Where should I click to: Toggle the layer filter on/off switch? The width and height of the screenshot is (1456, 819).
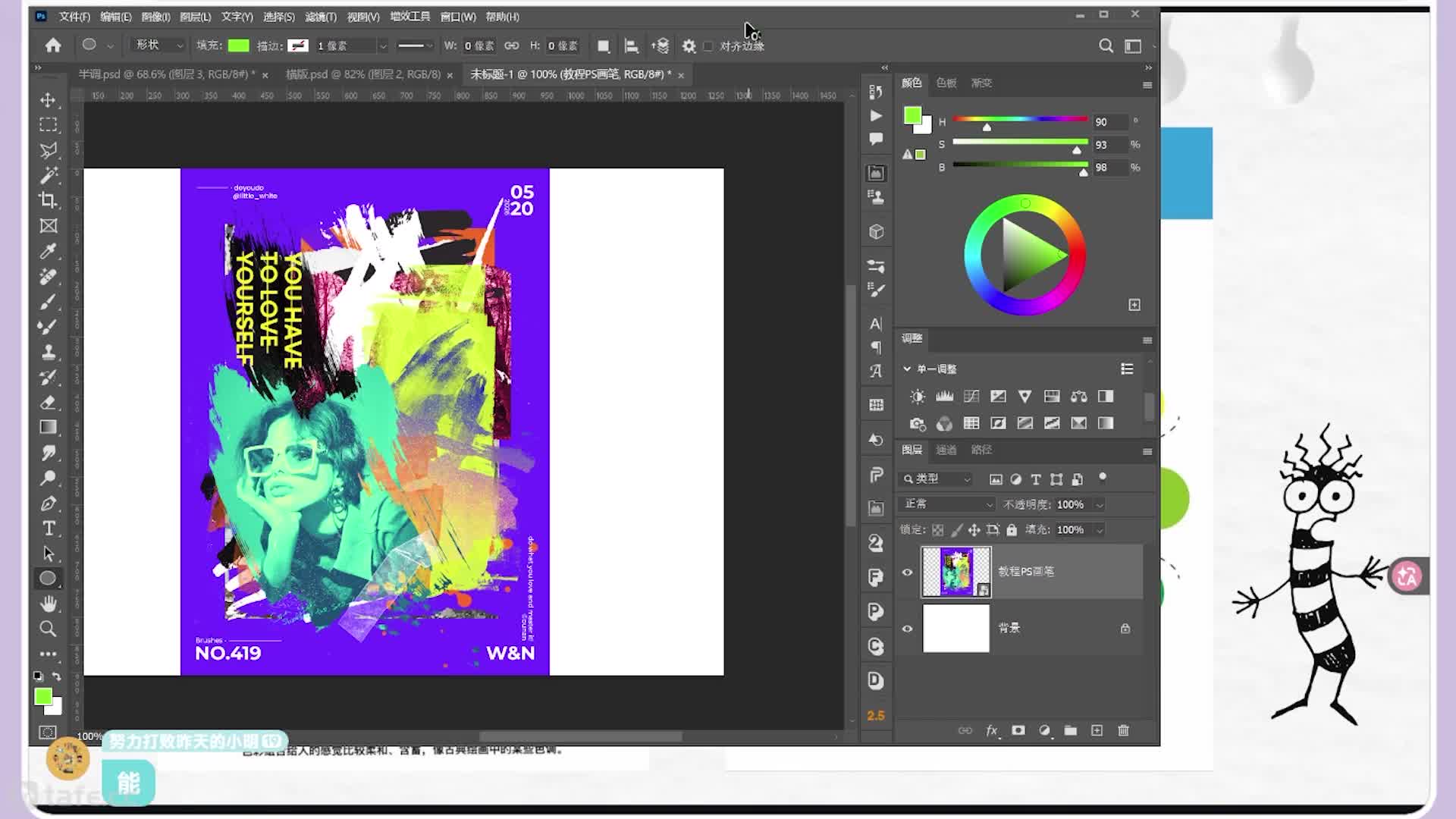click(x=1103, y=478)
